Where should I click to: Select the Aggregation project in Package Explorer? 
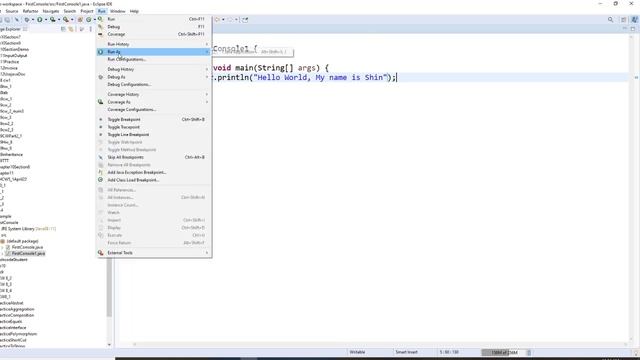point(17,309)
